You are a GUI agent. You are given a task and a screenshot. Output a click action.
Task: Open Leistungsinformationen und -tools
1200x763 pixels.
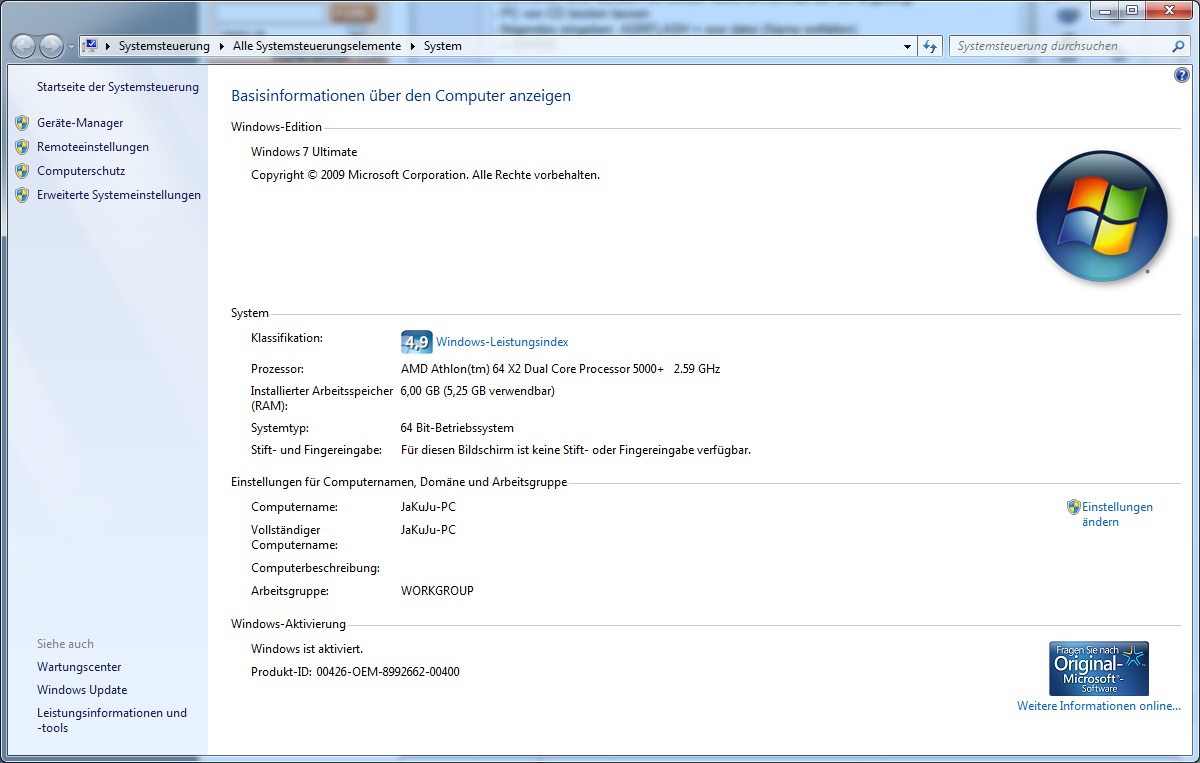click(x=112, y=720)
